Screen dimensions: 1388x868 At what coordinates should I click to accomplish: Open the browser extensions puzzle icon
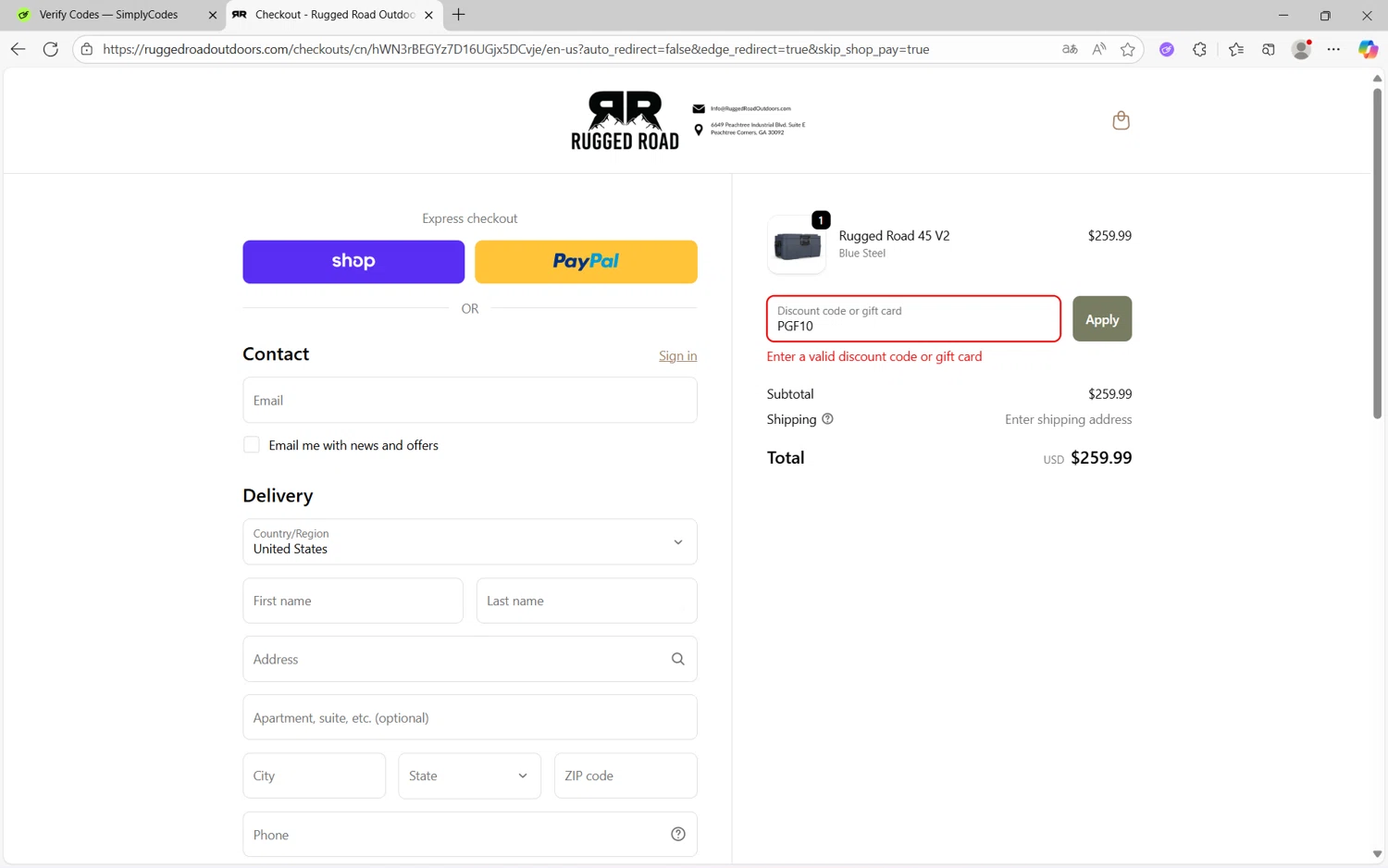pos(1199,49)
